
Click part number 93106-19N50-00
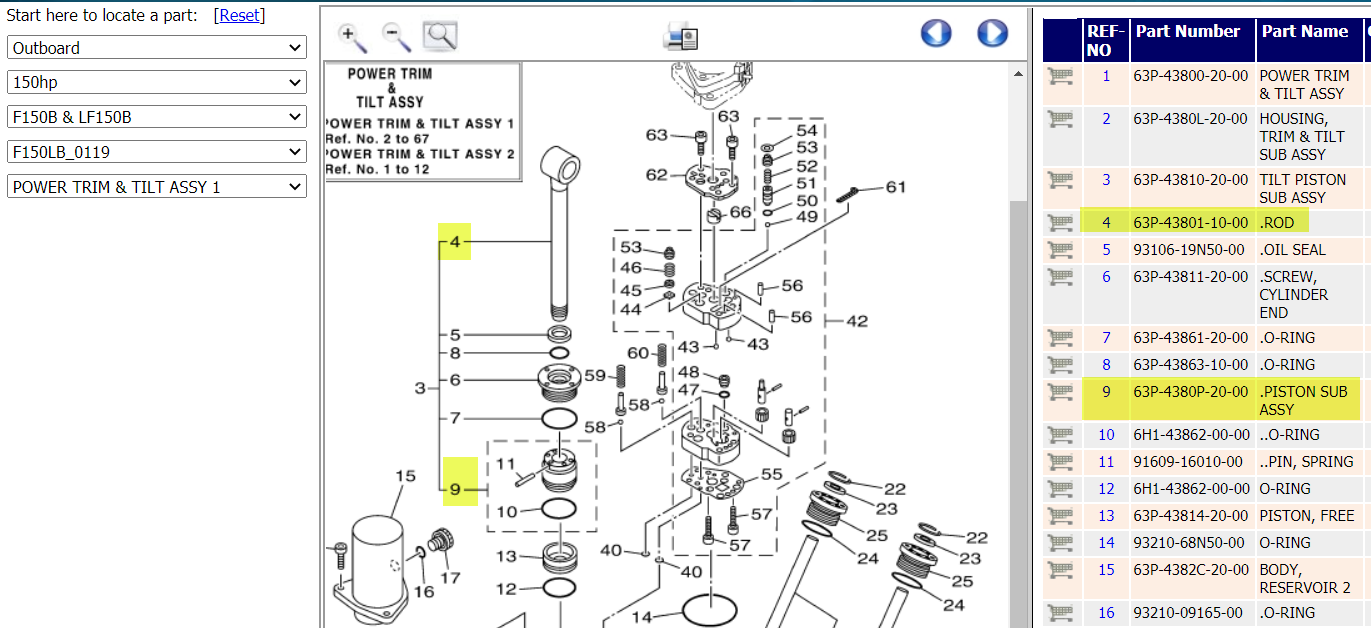point(1189,250)
